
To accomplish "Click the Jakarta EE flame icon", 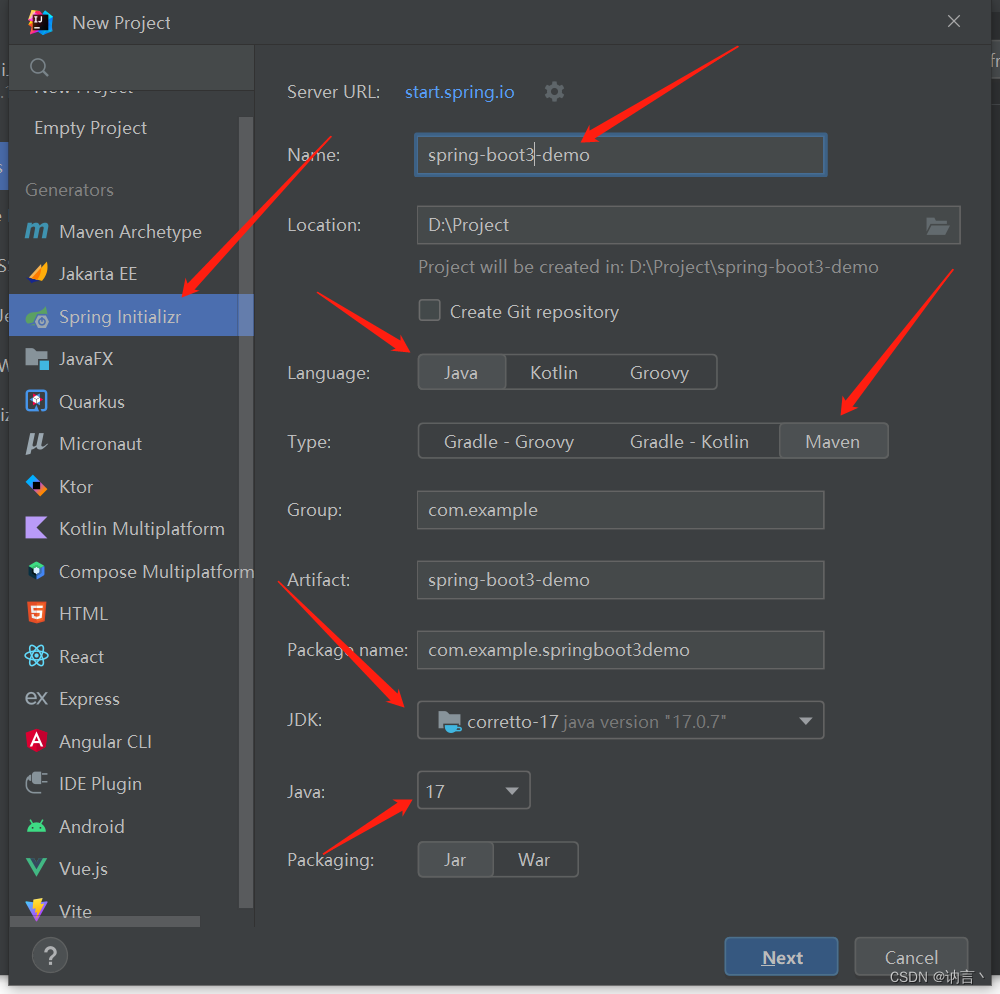I will pos(38,273).
